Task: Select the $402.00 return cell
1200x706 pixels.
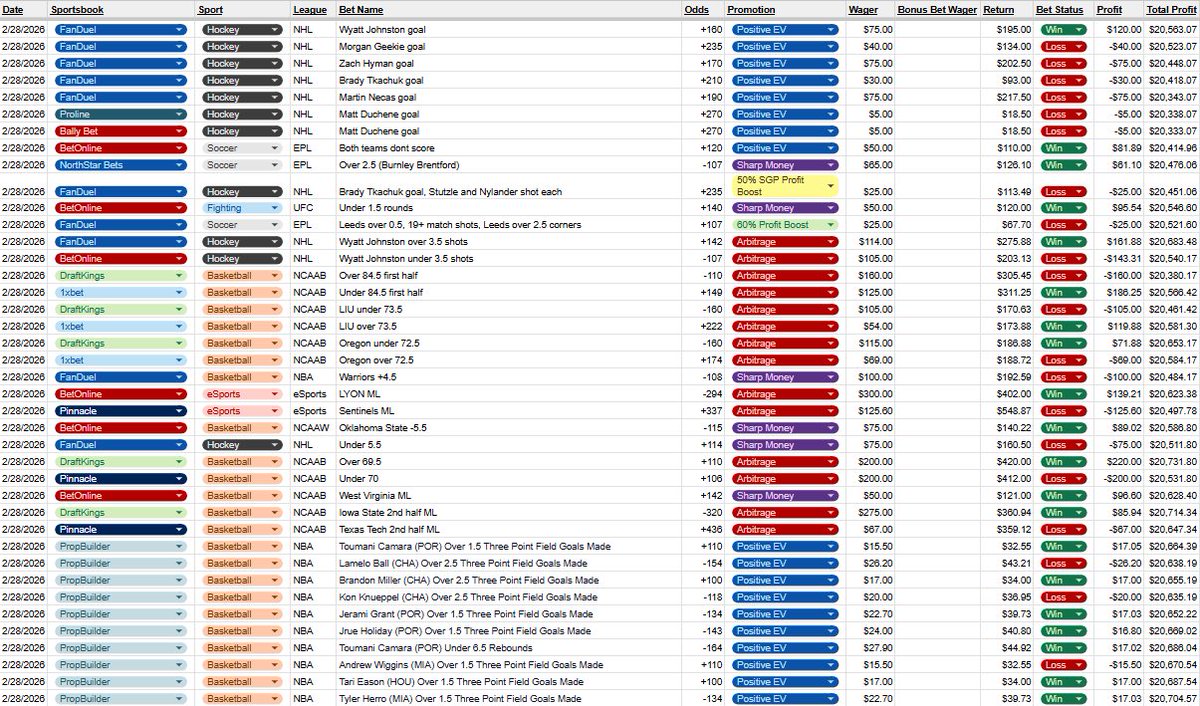Action: tap(1007, 394)
